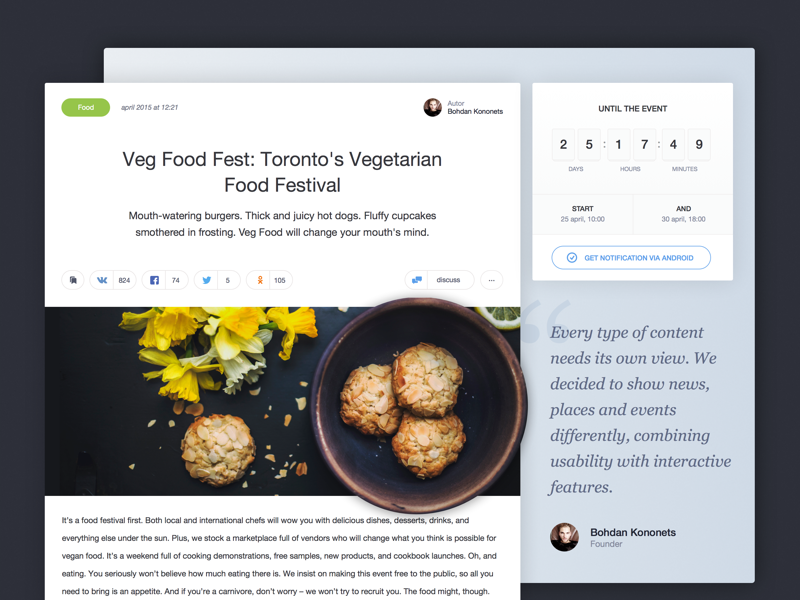
Task: Share on Odnoklassniki (orange icon)
Action: (260, 280)
